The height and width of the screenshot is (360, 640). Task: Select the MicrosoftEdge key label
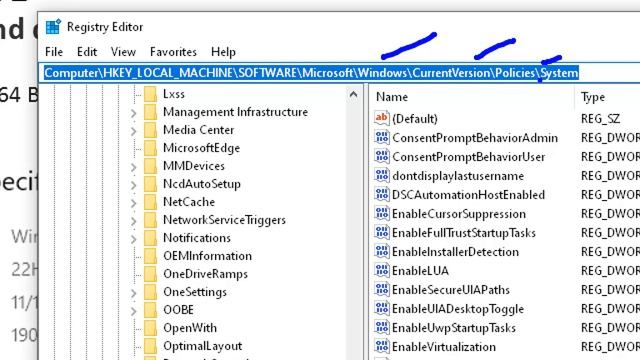pyautogui.click(x=201, y=148)
